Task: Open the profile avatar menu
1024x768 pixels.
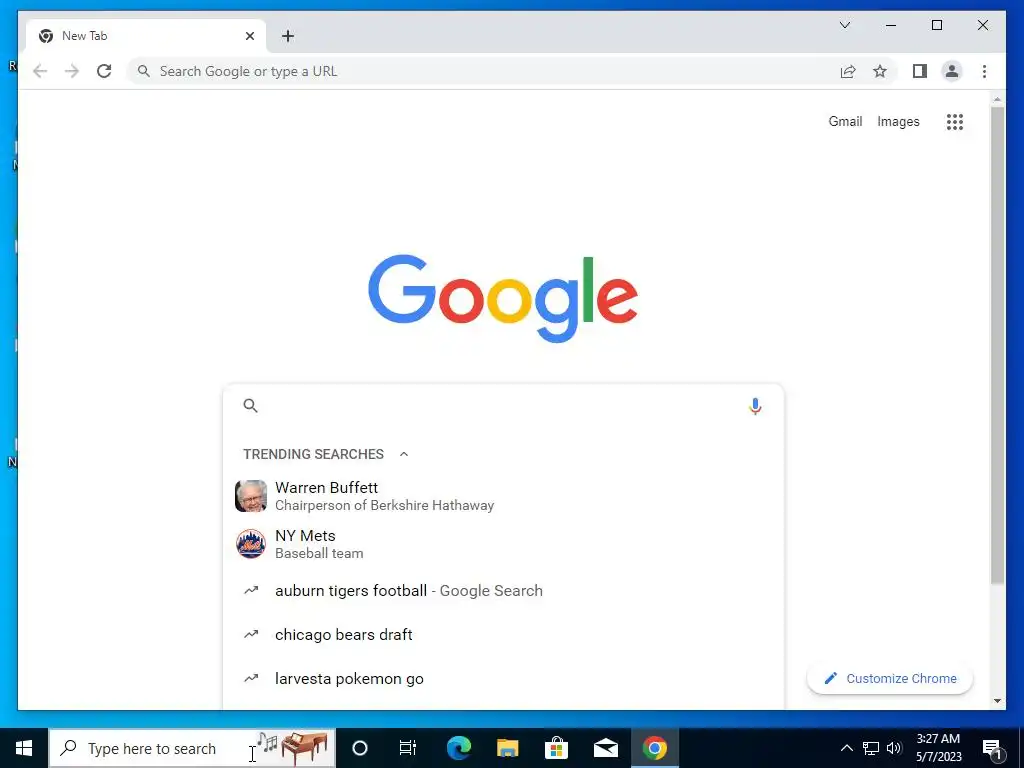Action: pyautogui.click(x=952, y=71)
